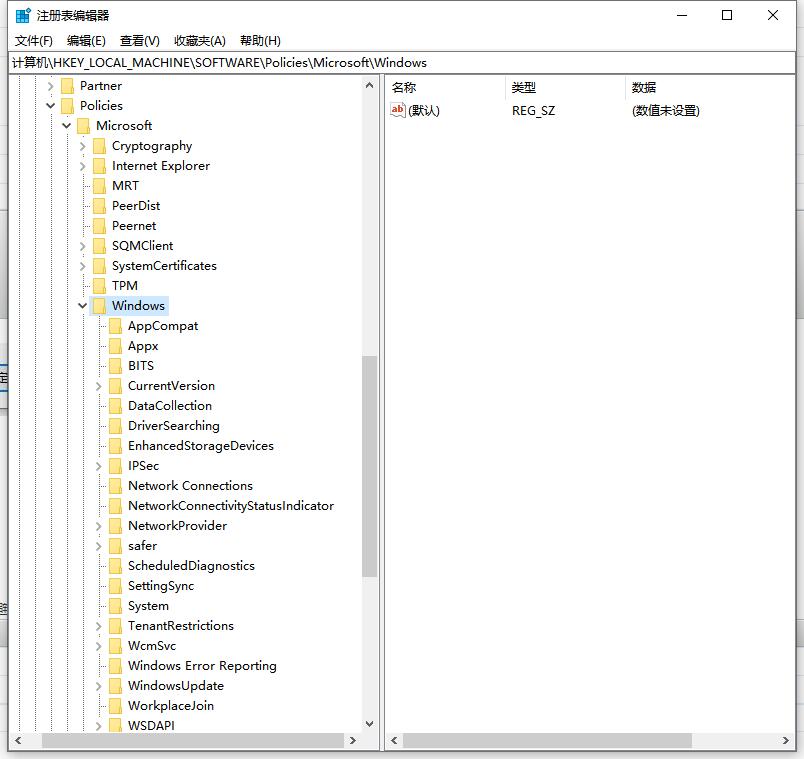The image size is (804, 759).
Task: Click the Internet Explorer folder icon
Action: pos(99,166)
